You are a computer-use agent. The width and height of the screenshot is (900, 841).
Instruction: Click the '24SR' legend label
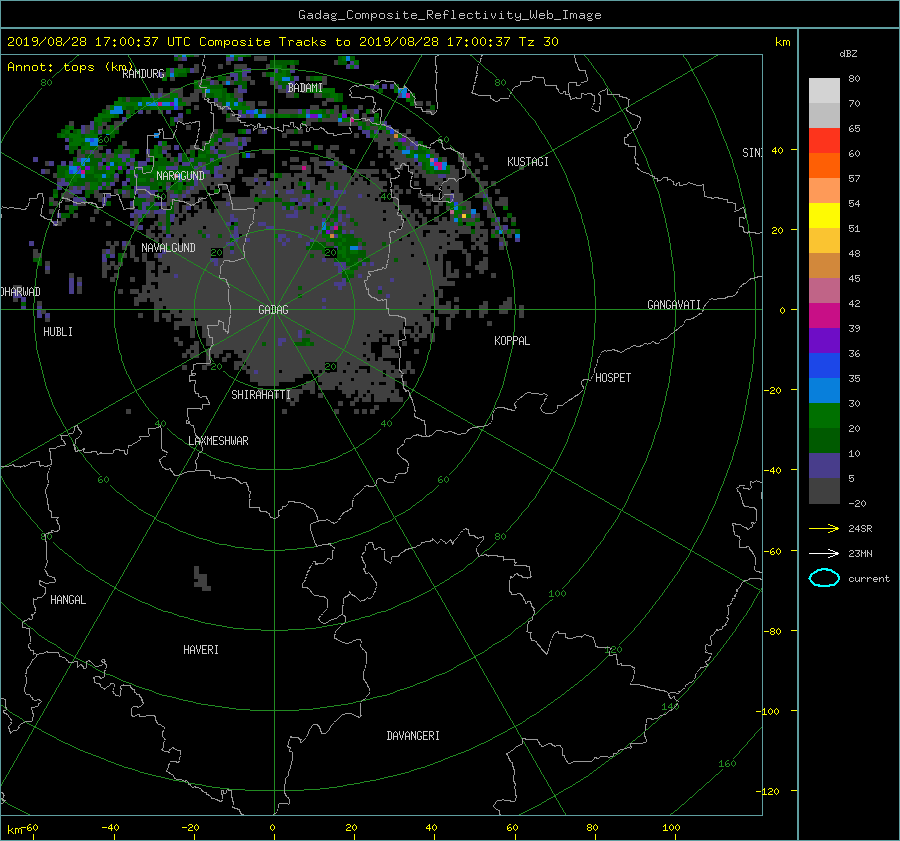860,529
